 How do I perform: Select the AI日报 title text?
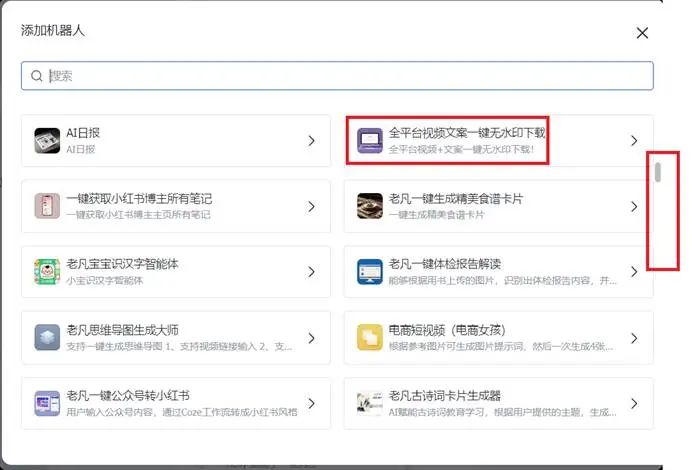pos(83,133)
